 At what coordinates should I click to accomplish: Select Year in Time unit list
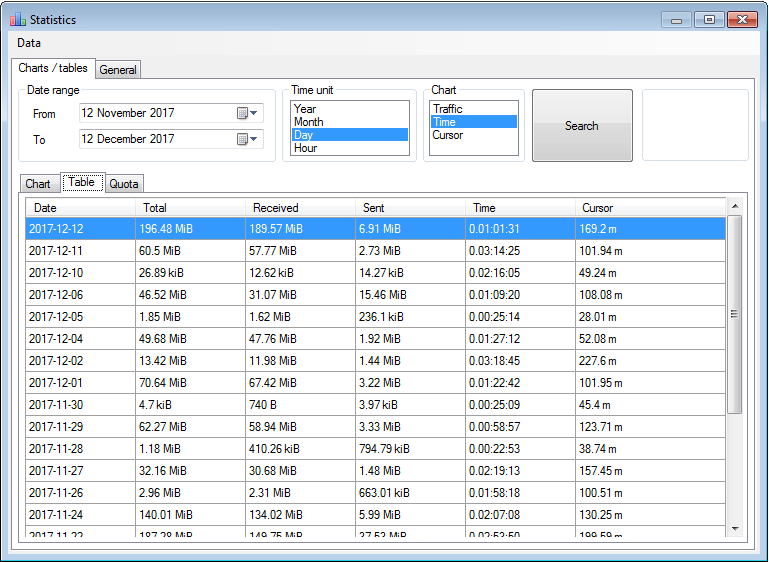click(350, 108)
